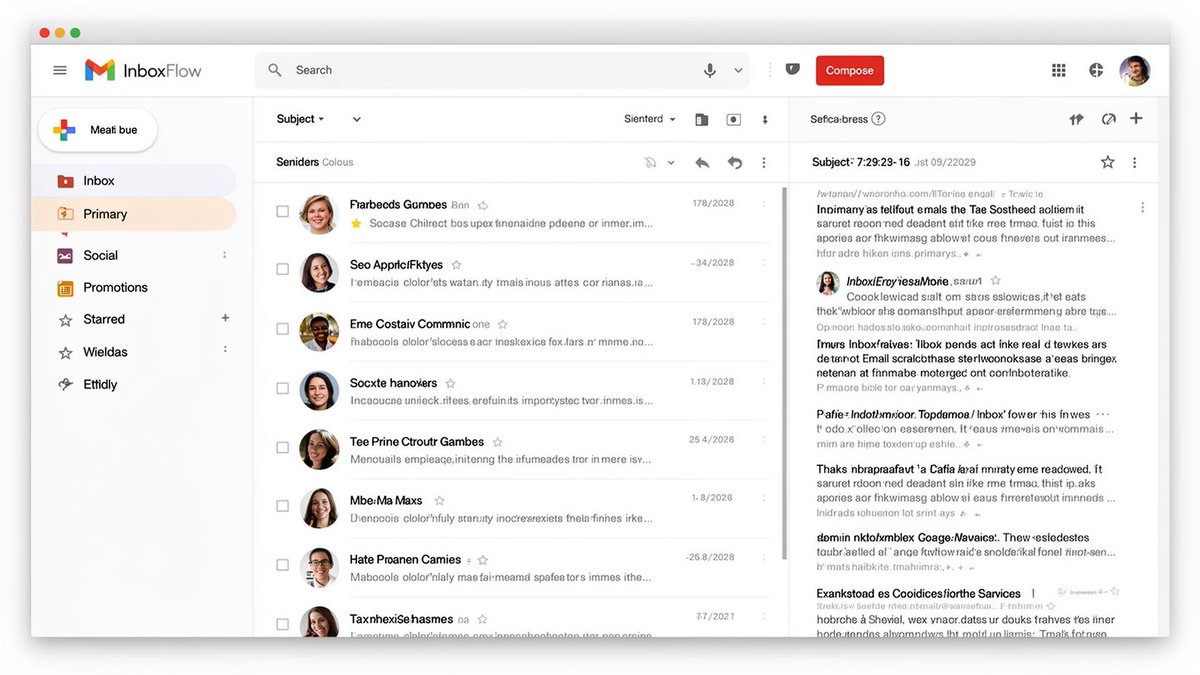Star the Seo ApprictFktyes email
The image size is (1200, 675).
coord(456,265)
